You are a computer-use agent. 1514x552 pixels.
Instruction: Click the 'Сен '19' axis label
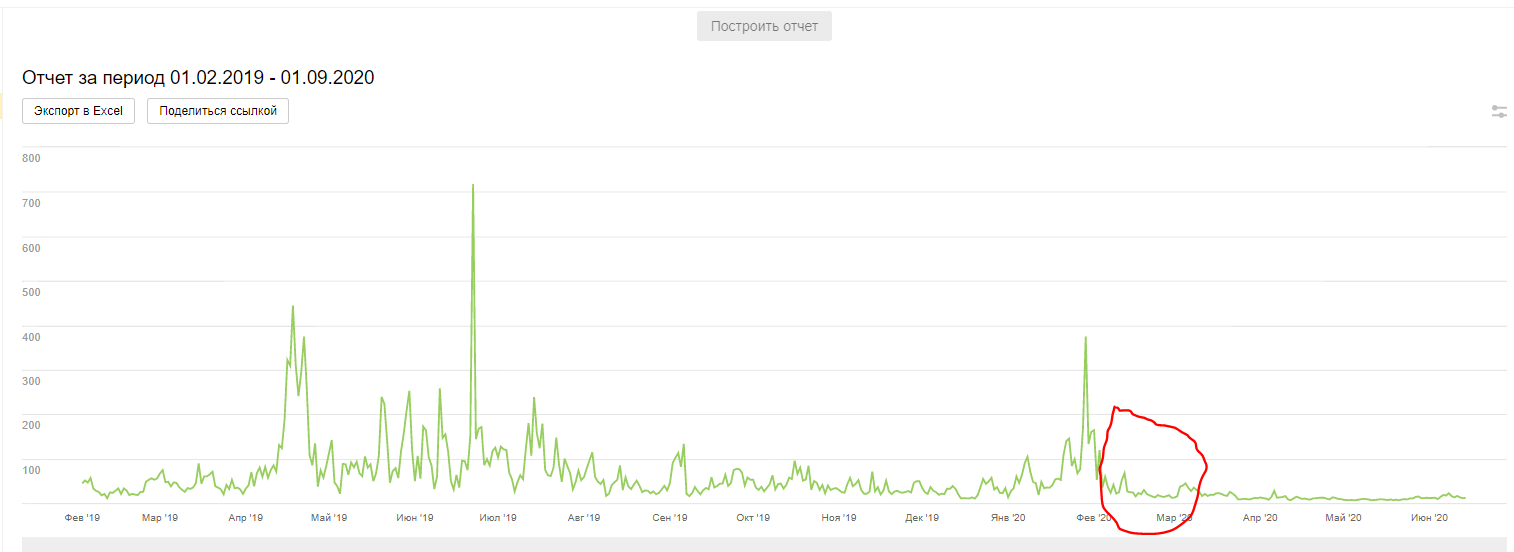tap(670, 518)
